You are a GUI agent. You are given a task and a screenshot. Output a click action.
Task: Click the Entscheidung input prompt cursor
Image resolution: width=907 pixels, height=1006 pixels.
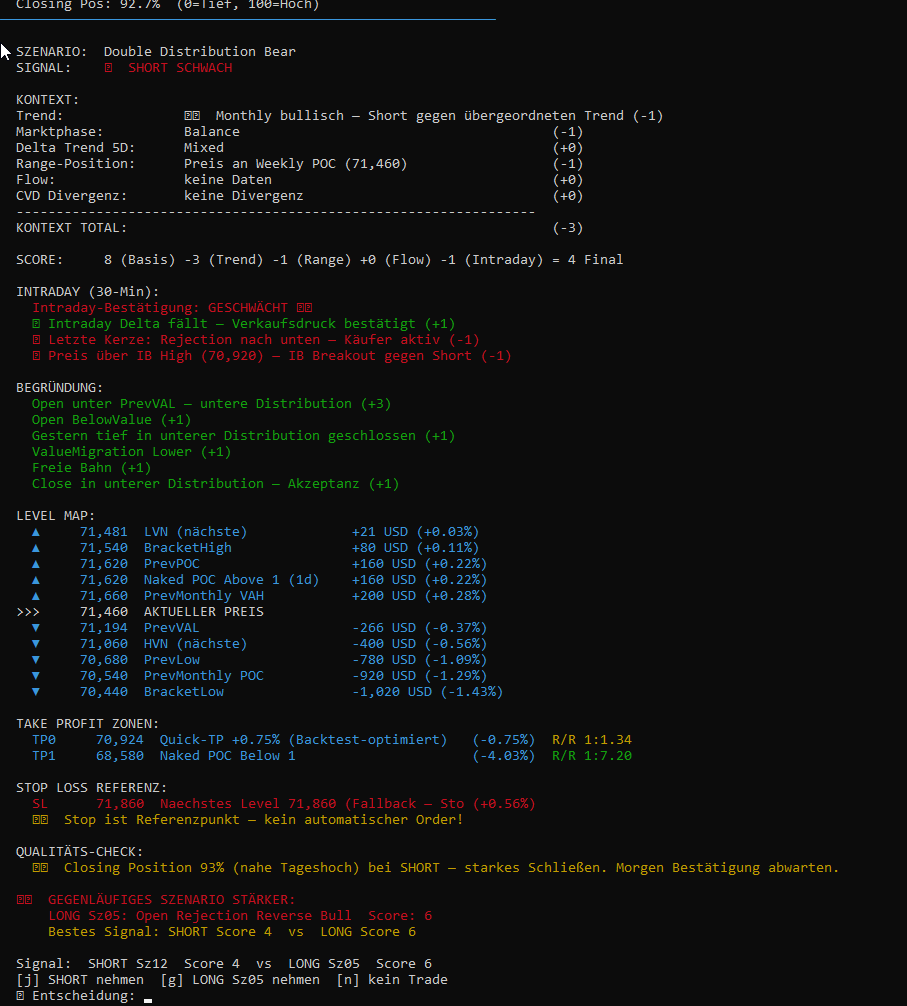[x=148, y=1000]
